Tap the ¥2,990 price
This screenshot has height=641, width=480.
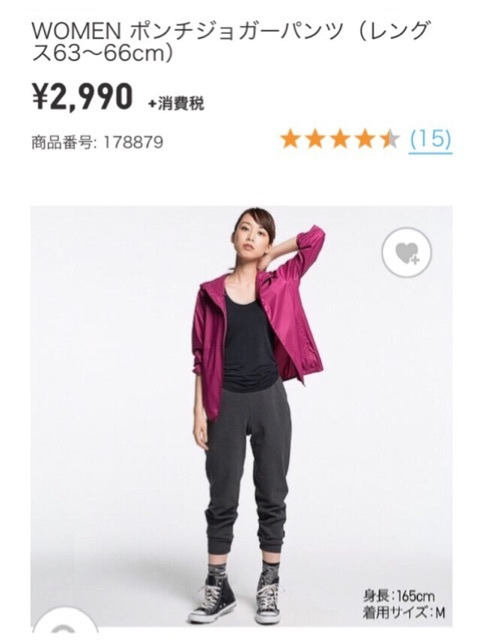83,97
